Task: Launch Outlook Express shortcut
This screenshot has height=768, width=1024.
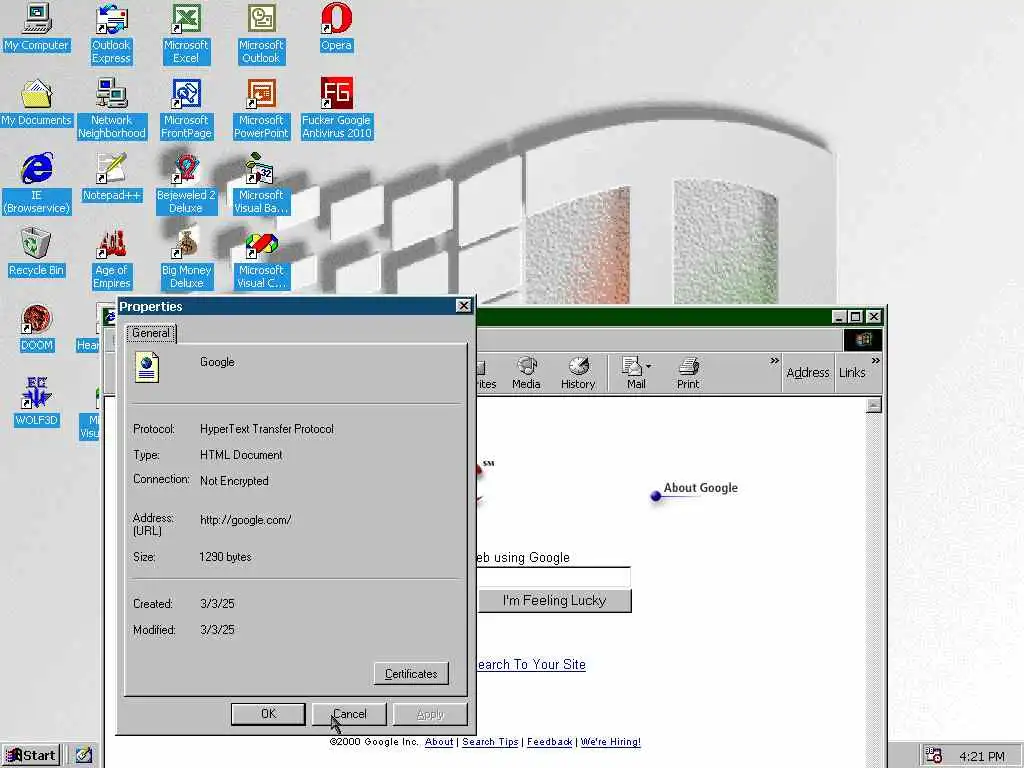Action: click(x=111, y=34)
